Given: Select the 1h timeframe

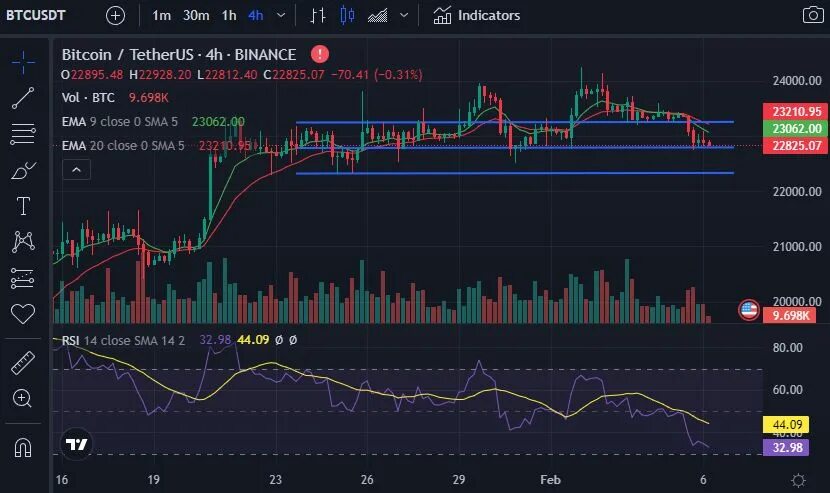Looking at the screenshot, I should [229, 15].
